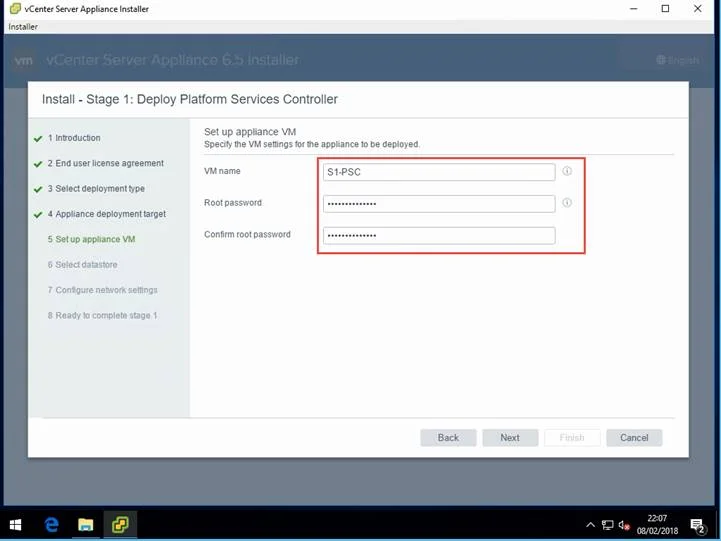Screen dimensions: 721x541
Task: Go to step 1 Introduction
Action: 74,138
